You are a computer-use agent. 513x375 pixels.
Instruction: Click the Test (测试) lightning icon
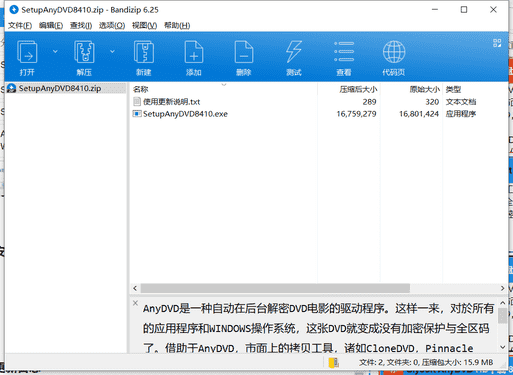pyautogui.click(x=294, y=52)
